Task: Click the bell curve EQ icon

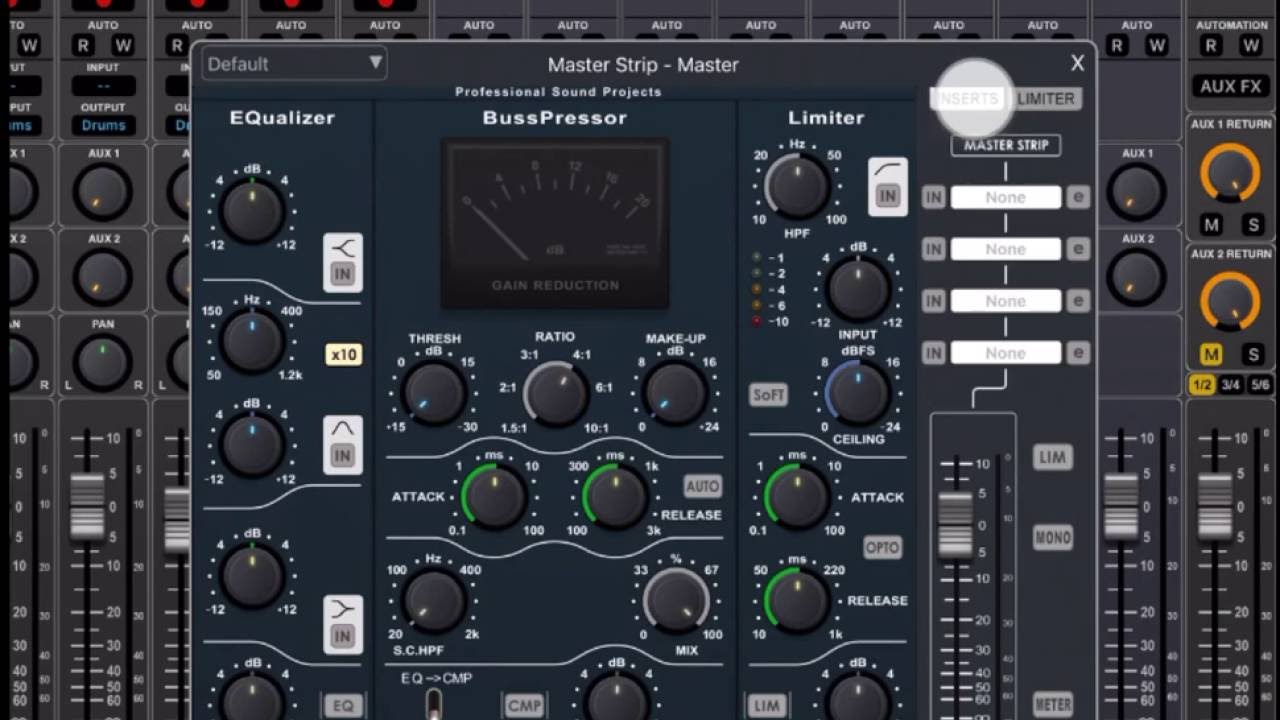Action: (343, 429)
